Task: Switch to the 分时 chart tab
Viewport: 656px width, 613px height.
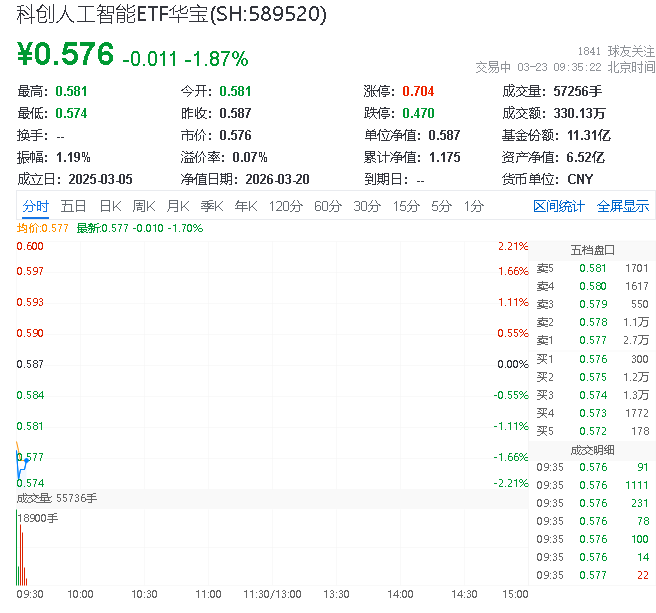Action: pyautogui.click(x=35, y=207)
